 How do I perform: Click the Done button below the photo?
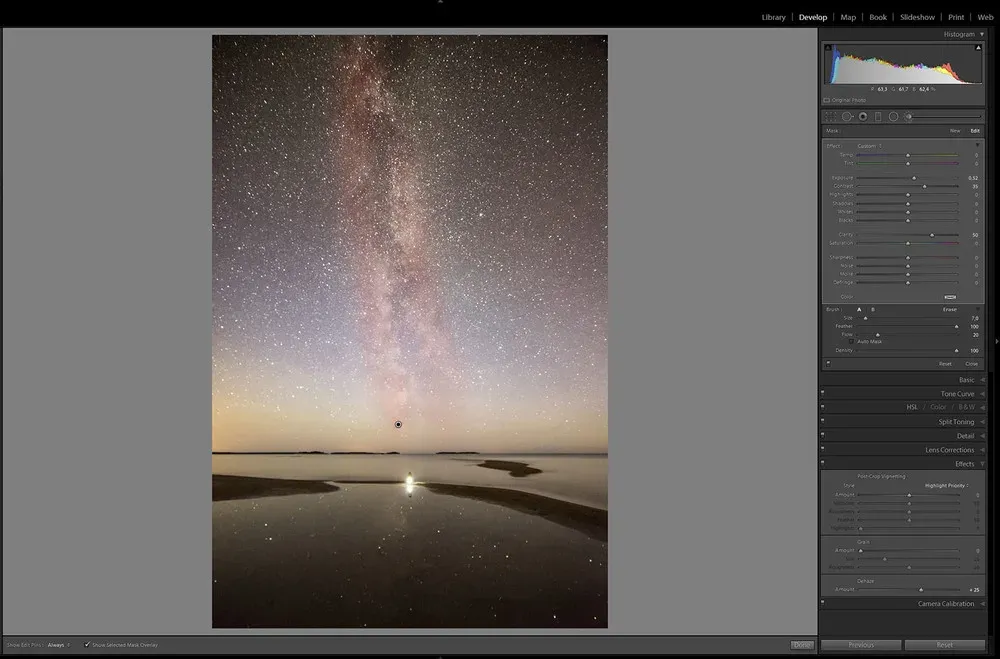tap(802, 645)
